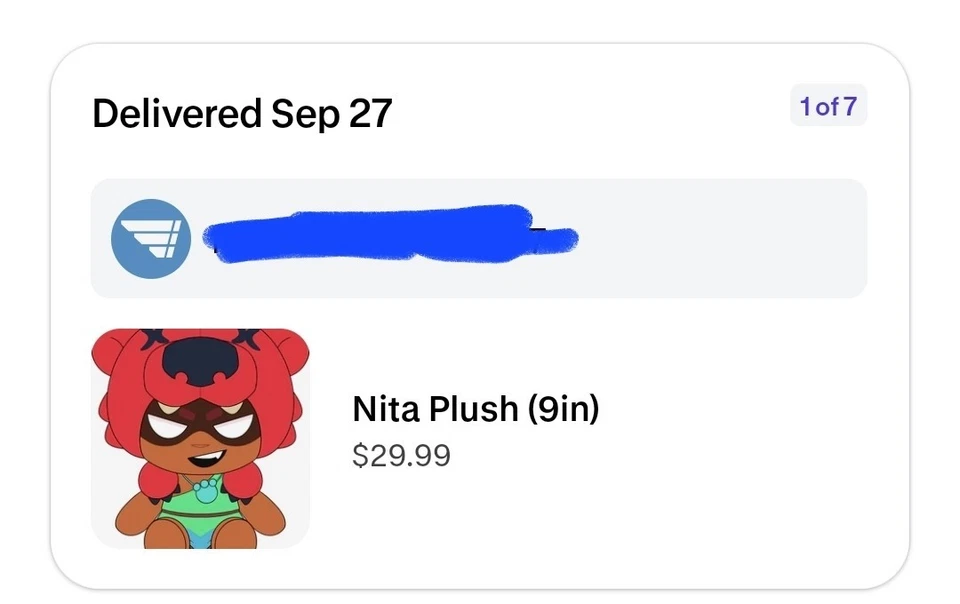The image size is (960, 604).
Task: Click the 'Nita Plush (9in)' product link
Action: click(477, 409)
